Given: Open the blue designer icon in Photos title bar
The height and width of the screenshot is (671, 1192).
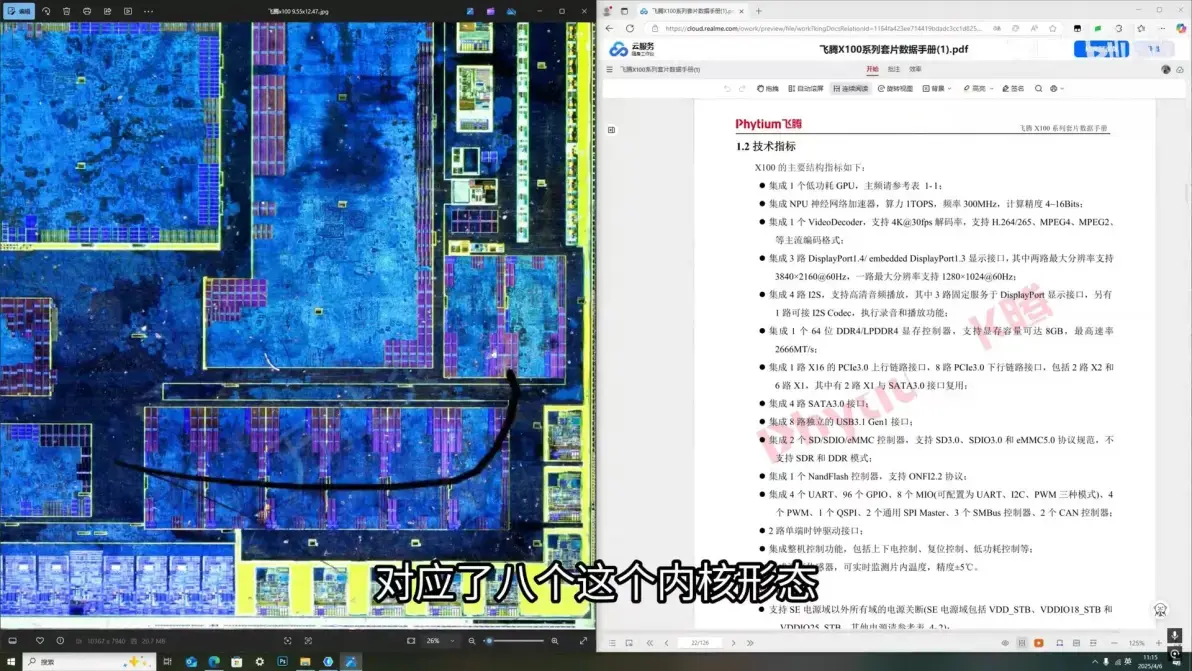Looking at the screenshot, I should tap(471, 11).
